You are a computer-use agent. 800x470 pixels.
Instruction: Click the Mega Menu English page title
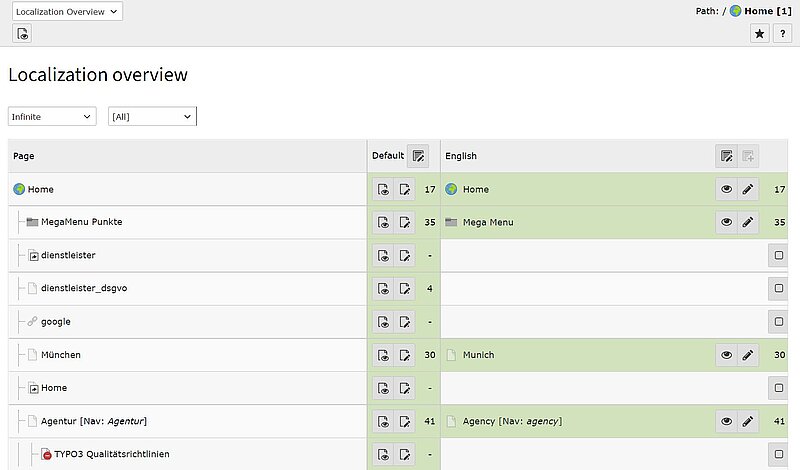(487, 222)
